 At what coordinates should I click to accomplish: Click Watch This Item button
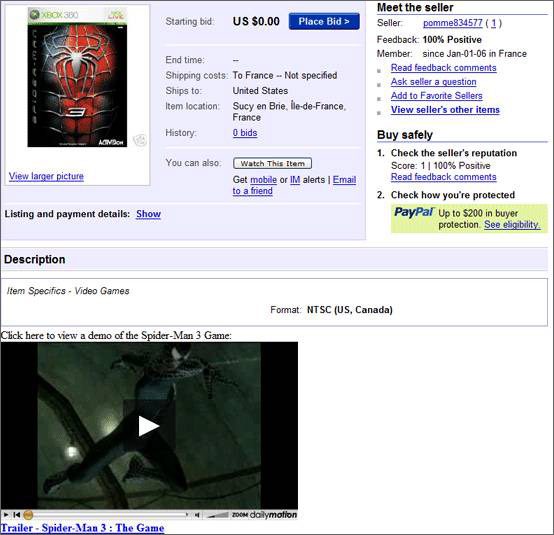[272, 163]
